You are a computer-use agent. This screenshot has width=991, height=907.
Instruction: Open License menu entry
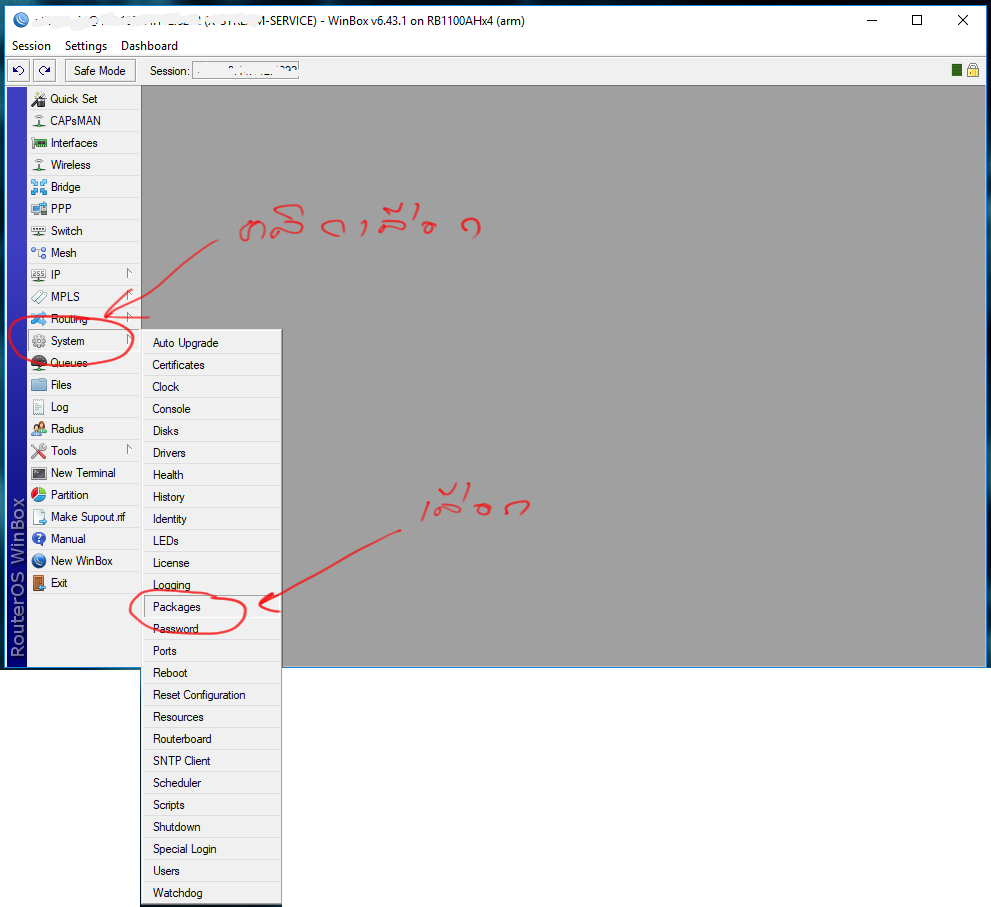[212, 563]
